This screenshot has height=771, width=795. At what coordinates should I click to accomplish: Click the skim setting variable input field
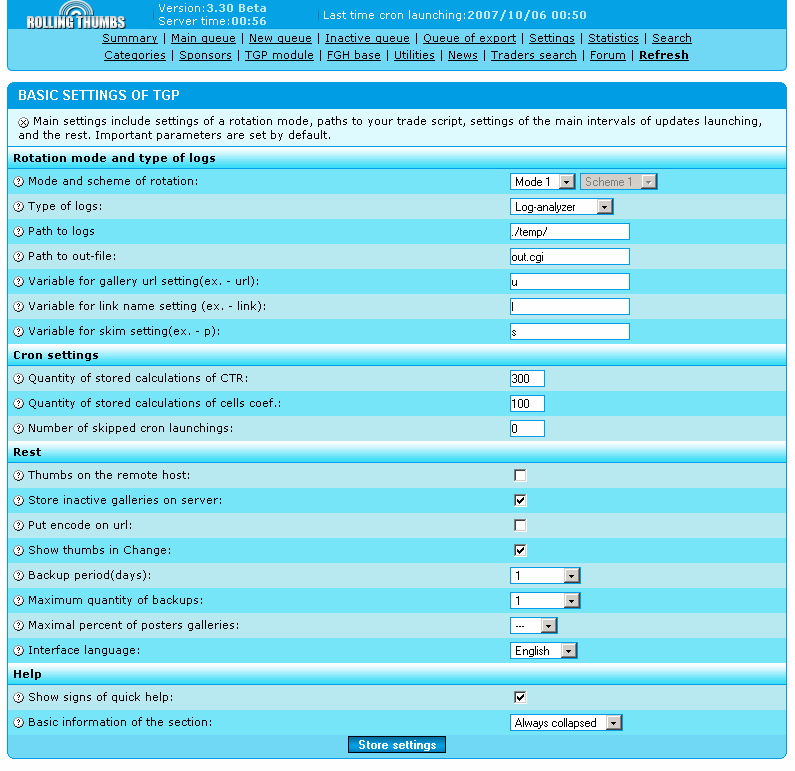(570, 332)
